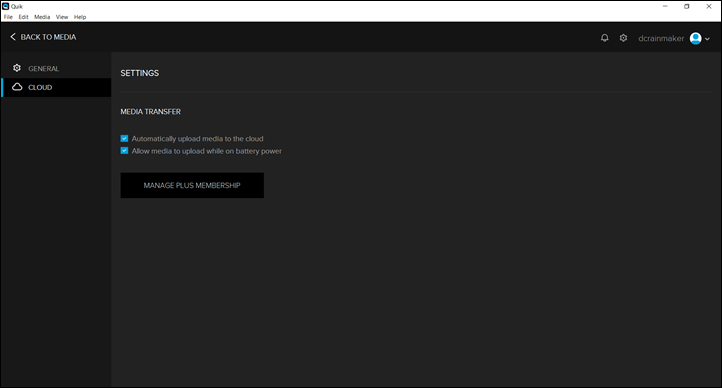Click the General gear icon in the sidebar
The height and width of the screenshot is (388, 722).
17,68
